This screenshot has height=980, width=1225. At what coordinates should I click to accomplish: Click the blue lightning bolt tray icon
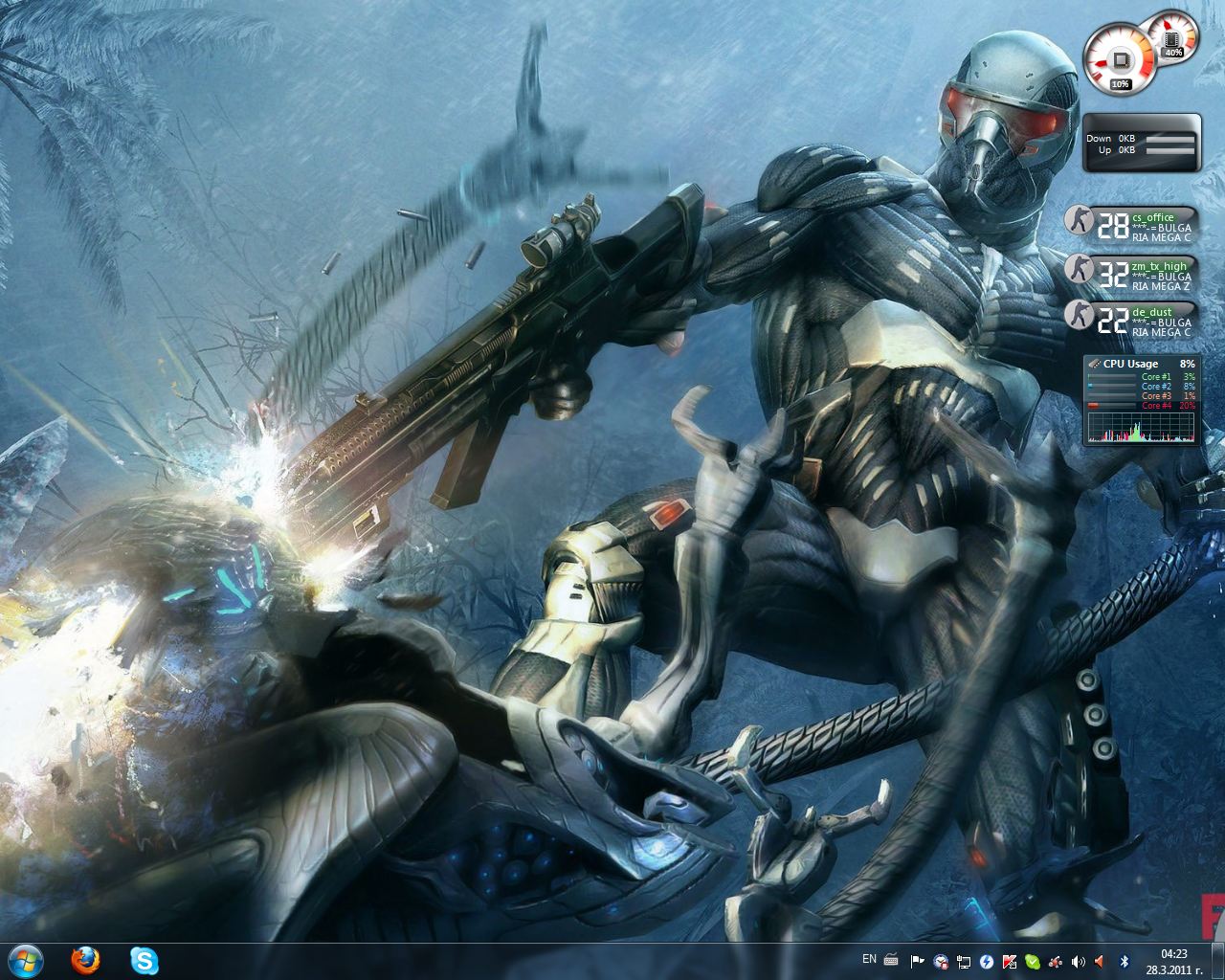pyautogui.click(x=987, y=962)
